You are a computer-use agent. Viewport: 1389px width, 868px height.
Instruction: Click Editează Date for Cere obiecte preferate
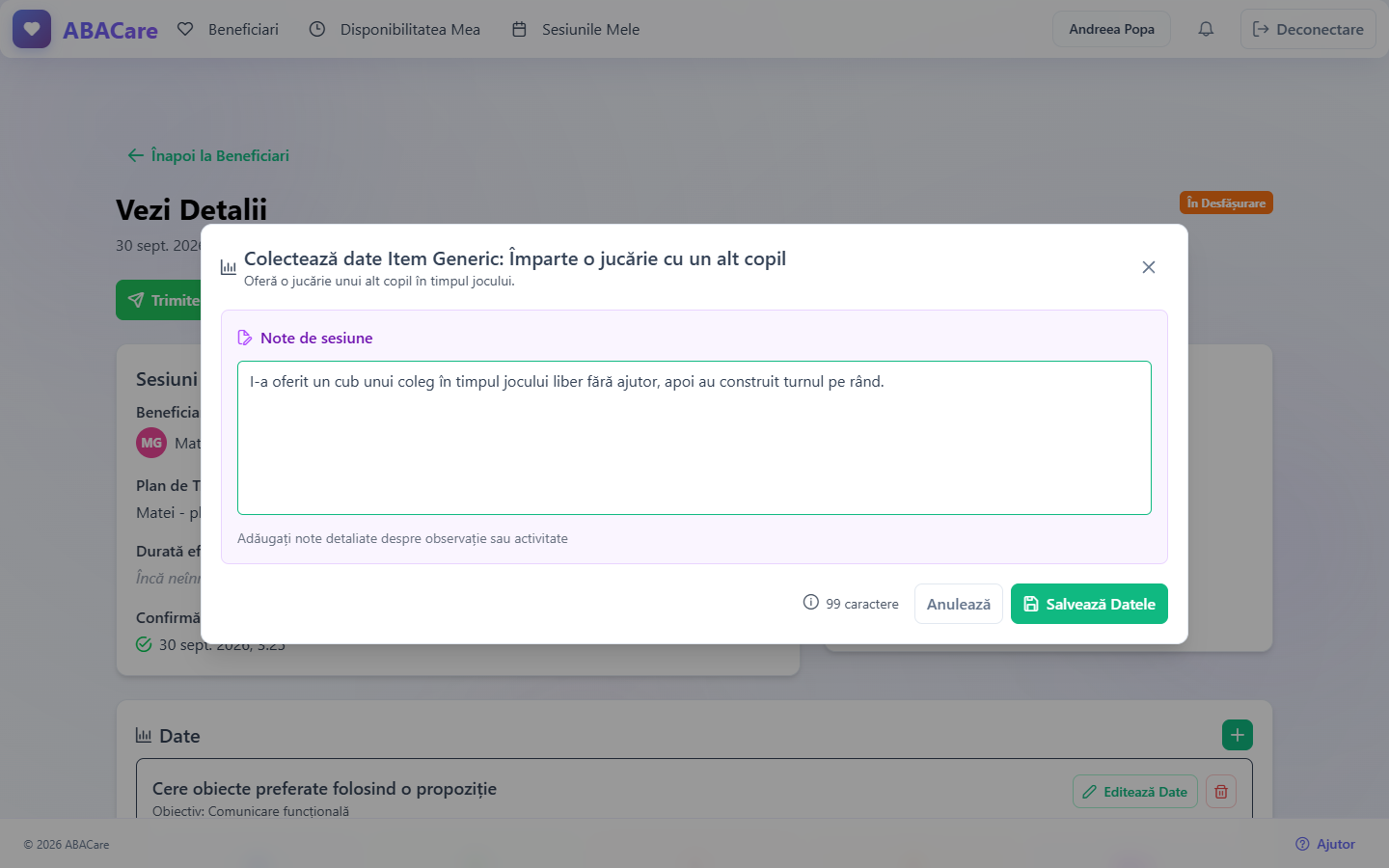coord(1135,792)
